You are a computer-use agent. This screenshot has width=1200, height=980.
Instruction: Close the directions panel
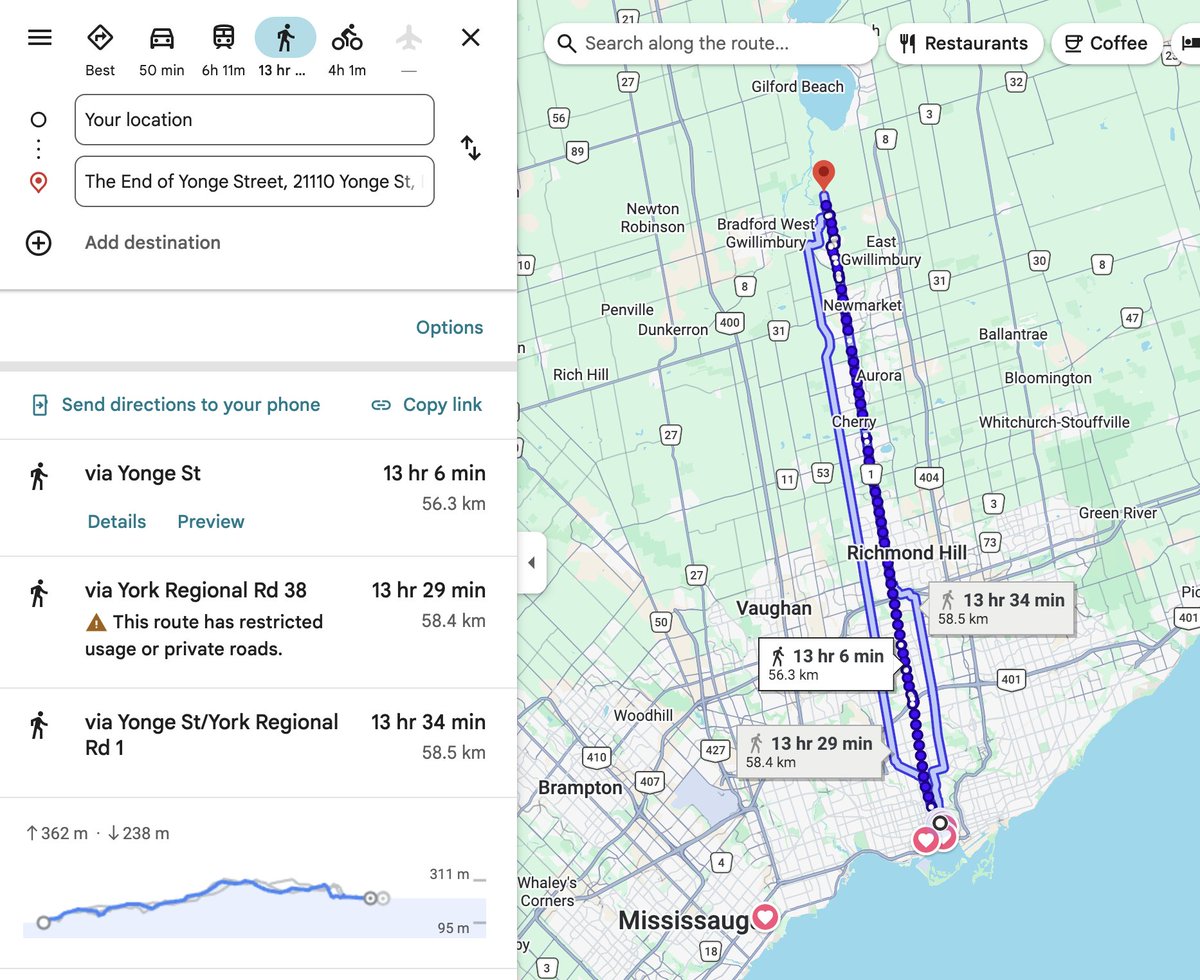(x=470, y=38)
